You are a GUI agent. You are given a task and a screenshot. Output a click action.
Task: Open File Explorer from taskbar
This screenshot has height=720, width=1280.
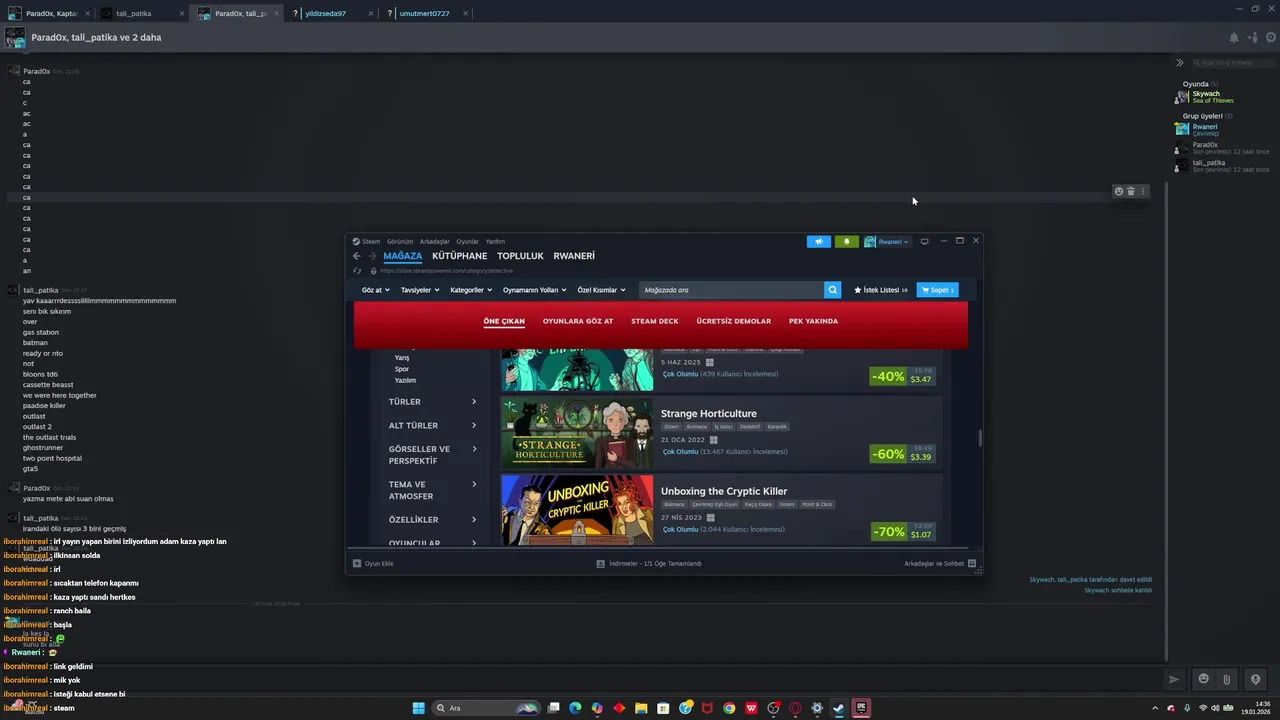[x=641, y=708]
